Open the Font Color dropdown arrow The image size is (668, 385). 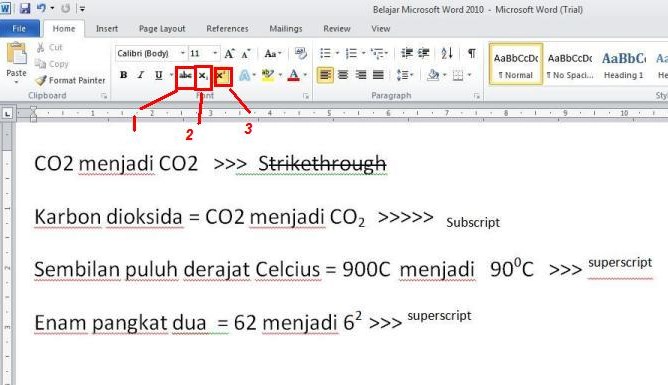[305, 75]
